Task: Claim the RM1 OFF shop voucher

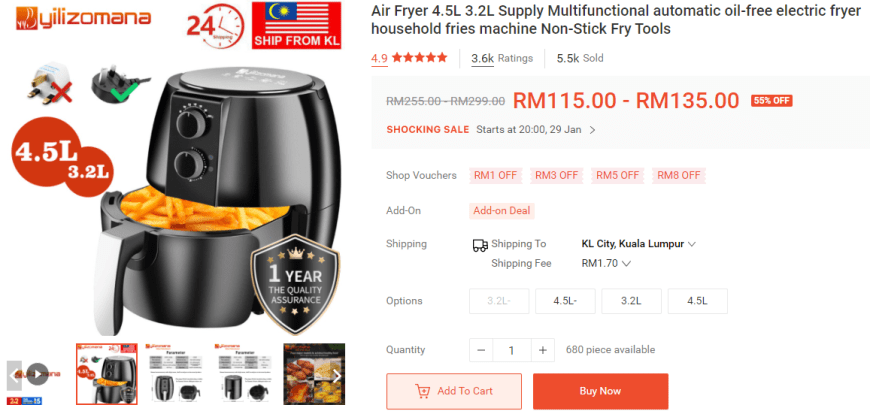Action: coord(495,176)
